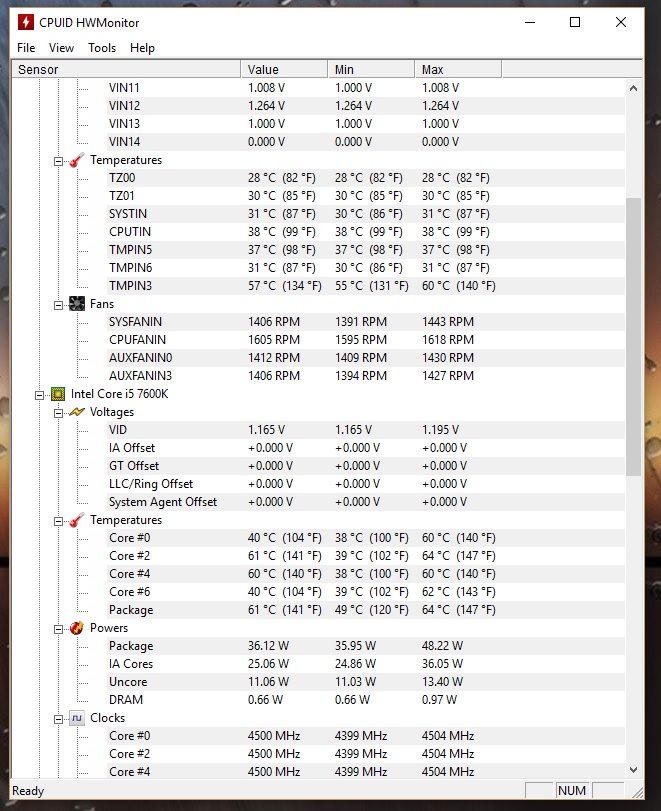Select Package under Powers
The width and height of the screenshot is (661, 811).
[x=365, y=646]
